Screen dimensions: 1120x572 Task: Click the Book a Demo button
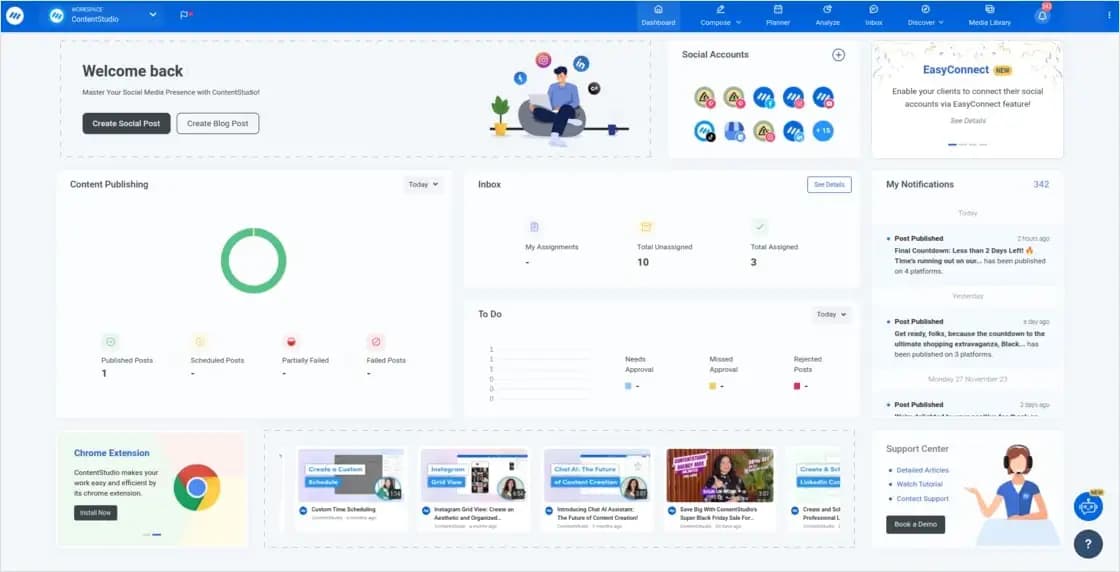click(915, 524)
